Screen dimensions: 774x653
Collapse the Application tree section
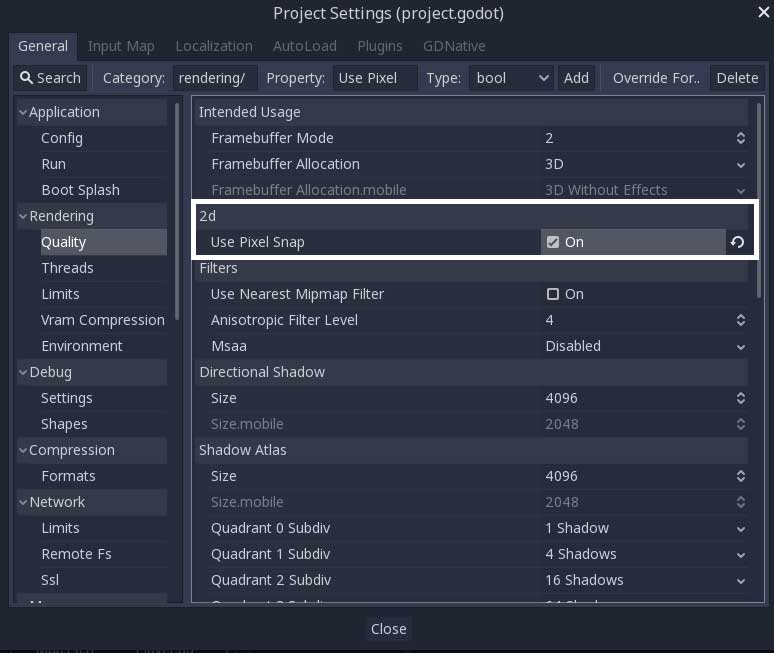tap(23, 112)
